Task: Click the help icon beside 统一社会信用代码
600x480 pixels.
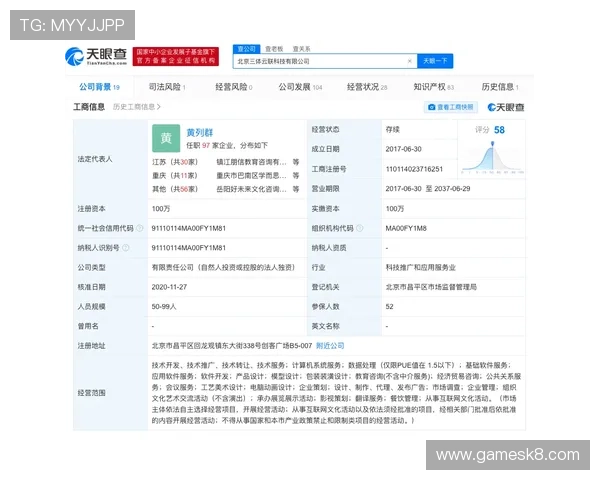Action: 140,229
